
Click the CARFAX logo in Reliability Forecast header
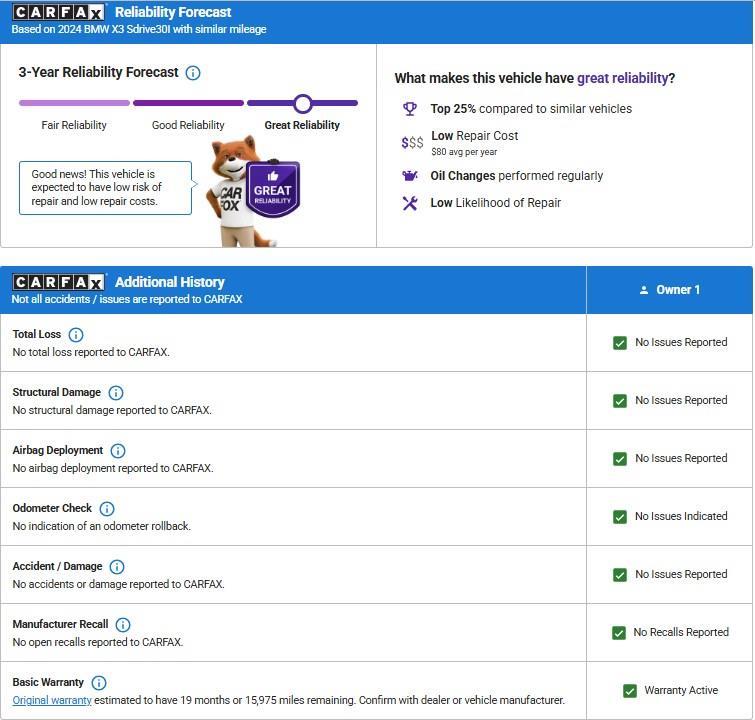click(x=58, y=12)
